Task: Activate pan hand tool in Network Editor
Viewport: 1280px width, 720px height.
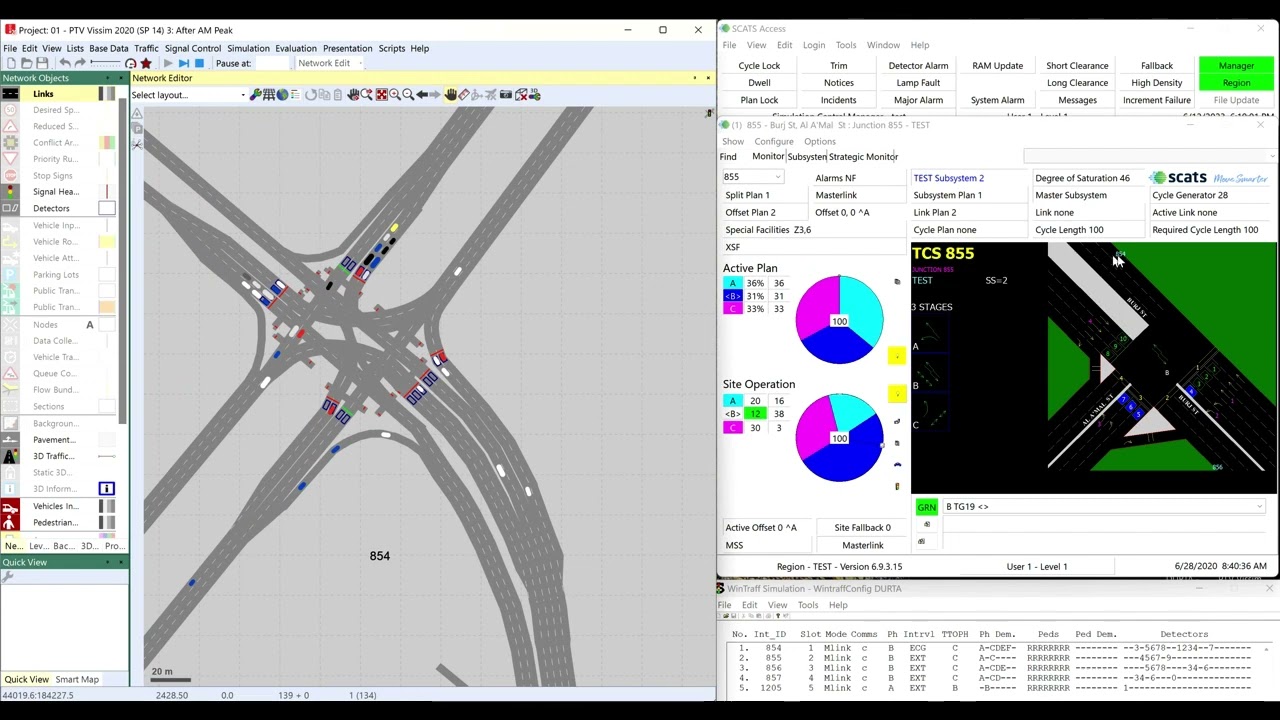Action: [450, 95]
